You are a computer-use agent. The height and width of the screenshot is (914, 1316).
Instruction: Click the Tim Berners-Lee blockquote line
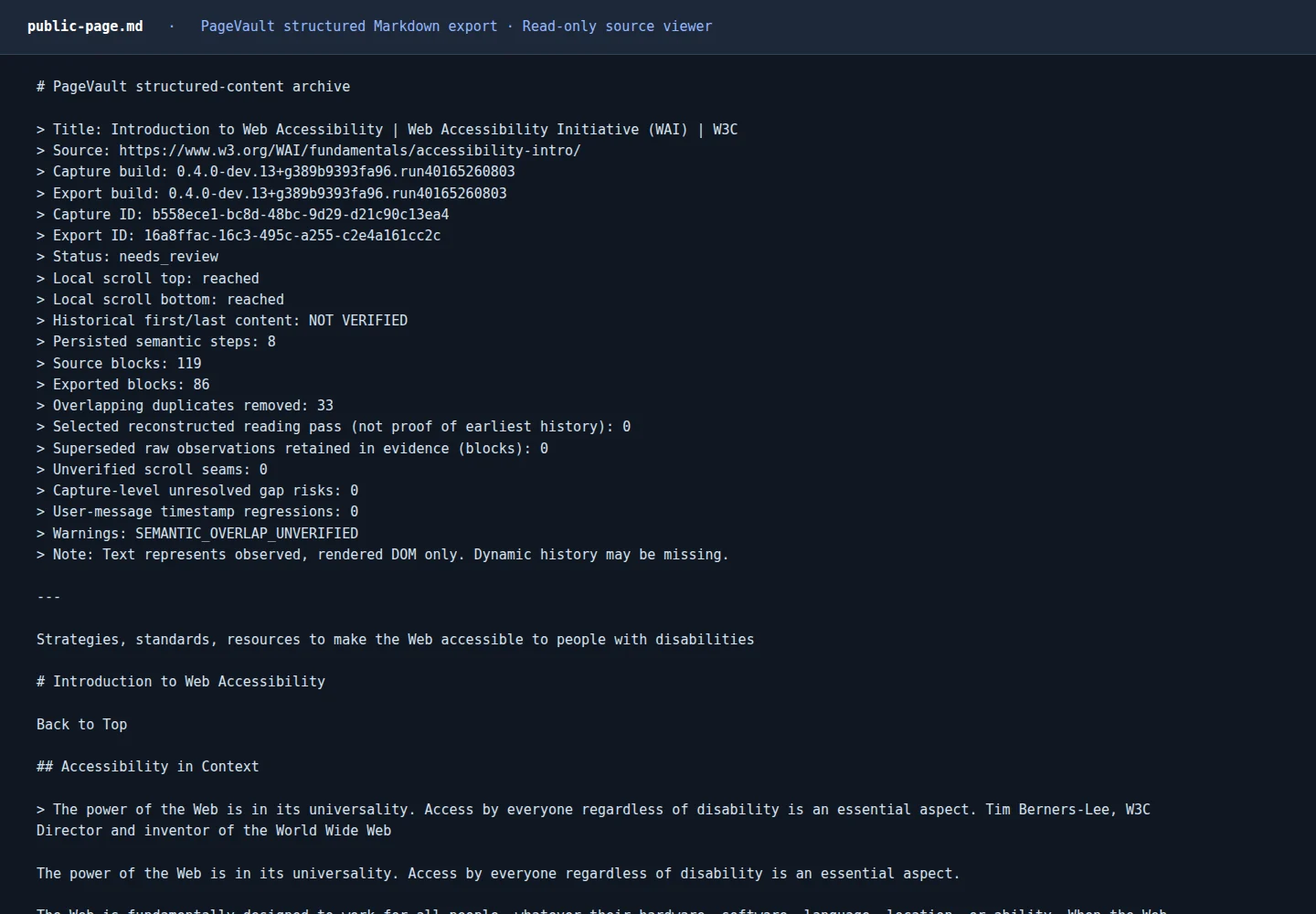pyautogui.click(x=593, y=810)
